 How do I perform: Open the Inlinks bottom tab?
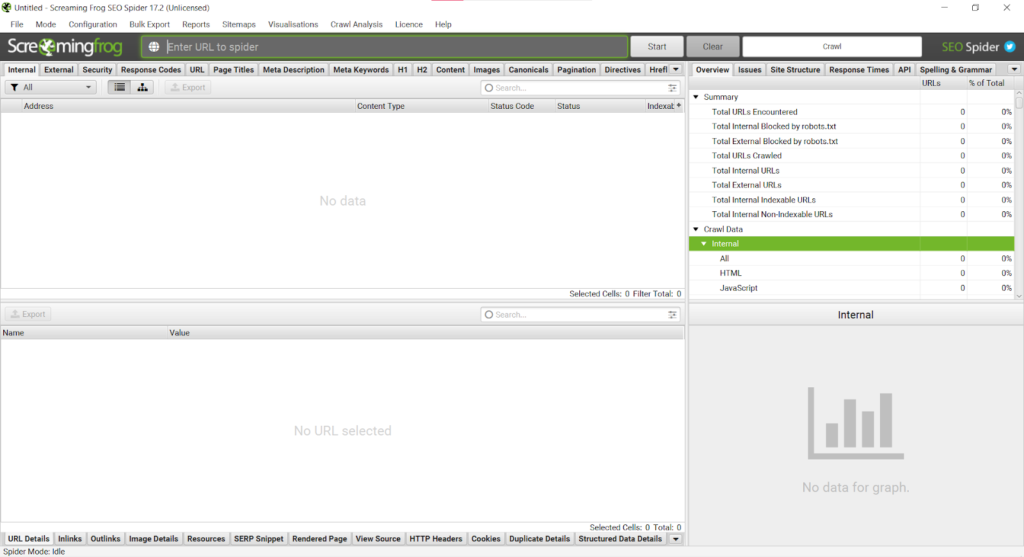pyautogui.click(x=70, y=539)
